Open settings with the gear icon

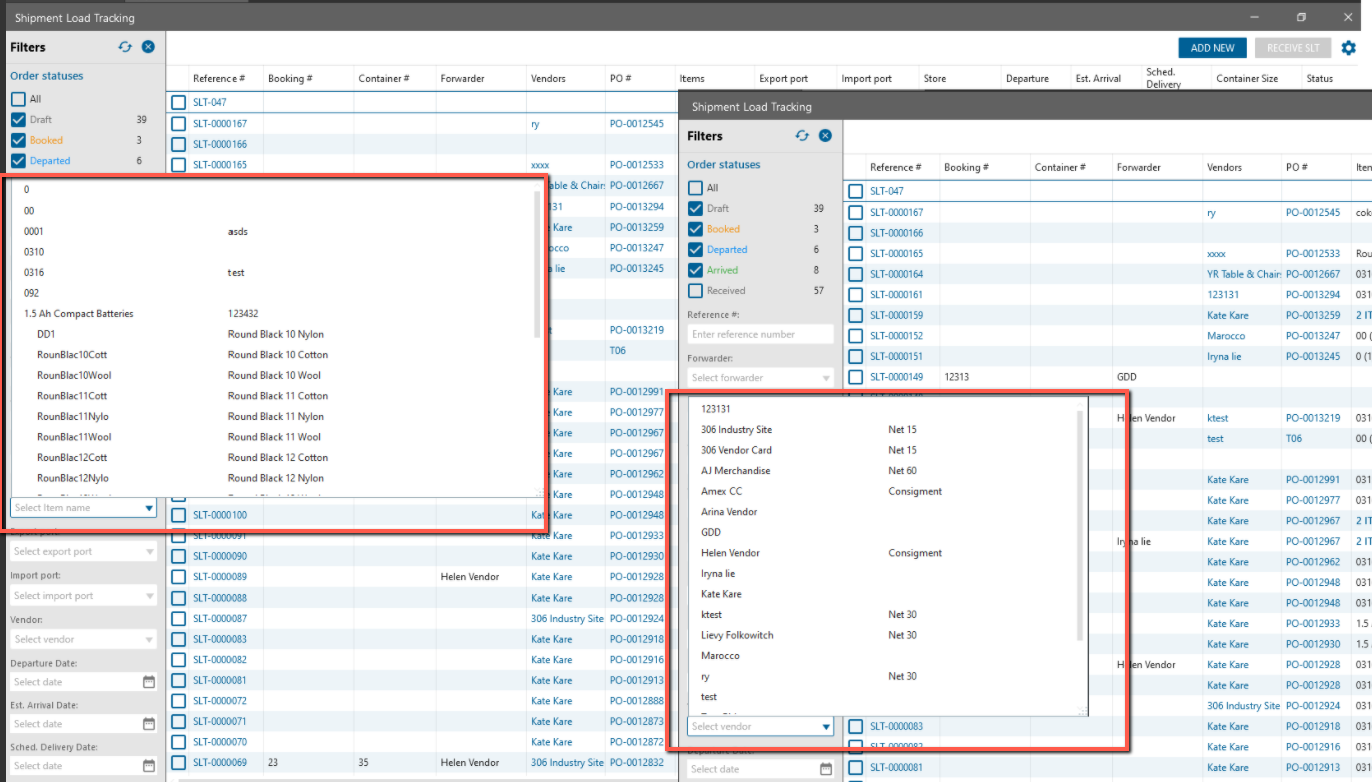pos(1348,48)
